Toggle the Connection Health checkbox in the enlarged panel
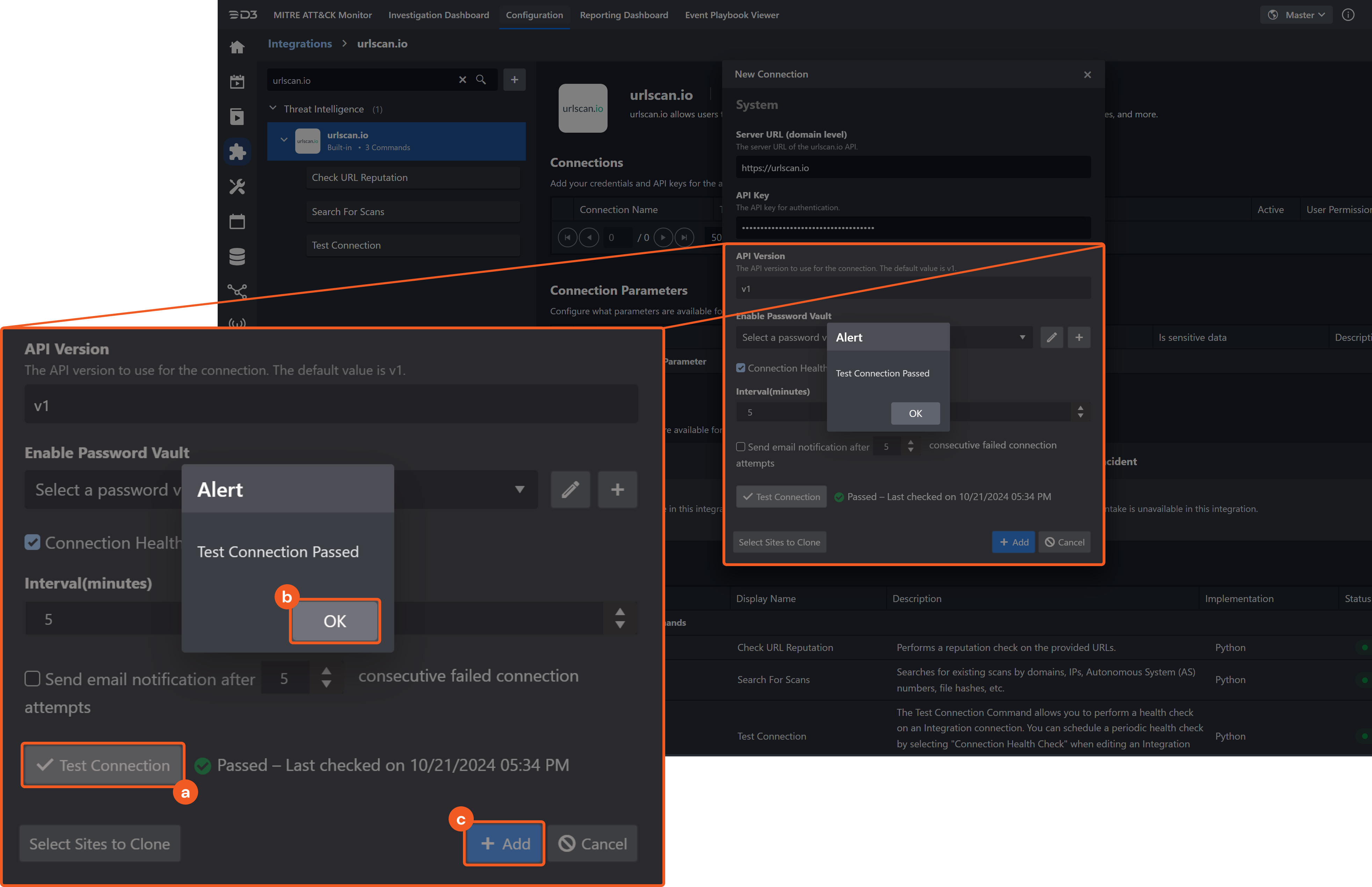The width and height of the screenshot is (1372, 887). (x=32, y=542)
